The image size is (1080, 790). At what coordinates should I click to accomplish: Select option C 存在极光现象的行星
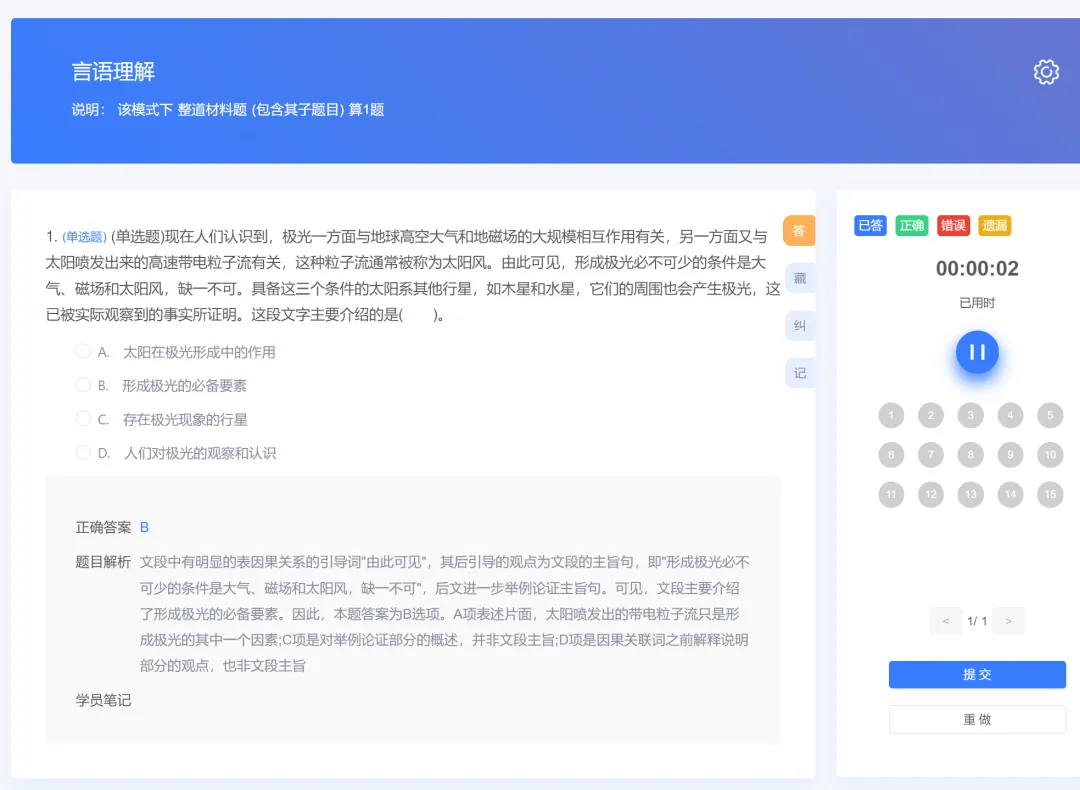coord(162,419)
